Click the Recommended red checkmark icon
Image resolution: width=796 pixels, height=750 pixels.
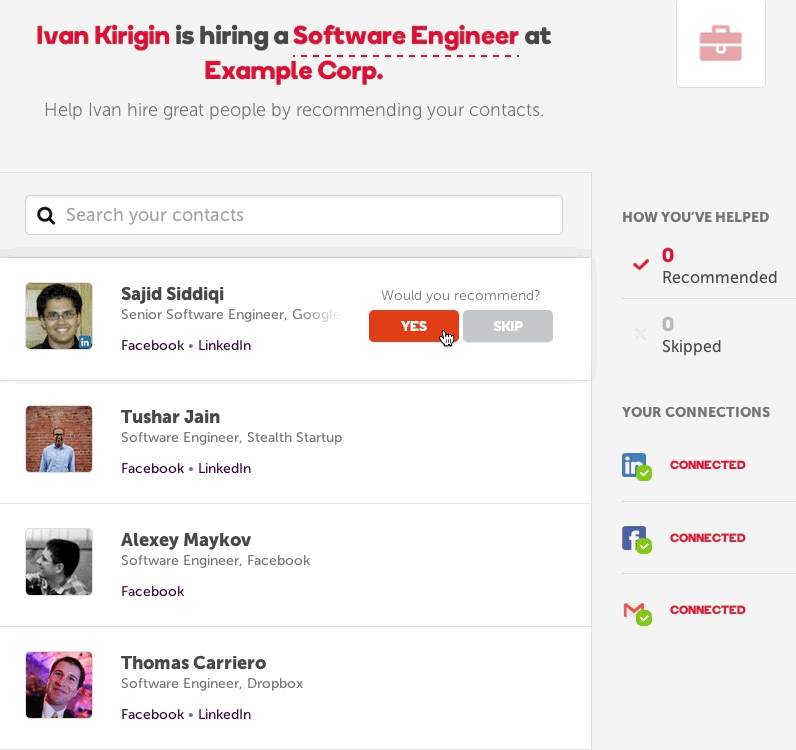[641, 265]
